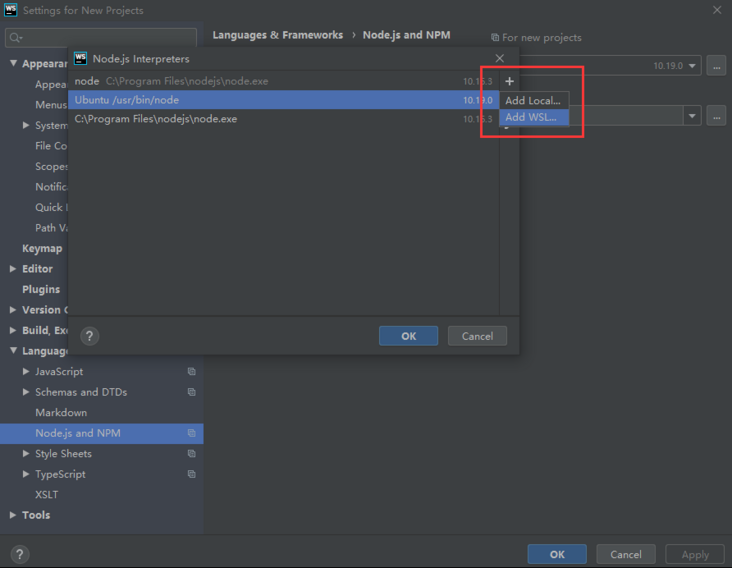Click the project-level copy icon beside JavaScript
The height and width of the screenshot is (568, 732).
coord(191,372)
